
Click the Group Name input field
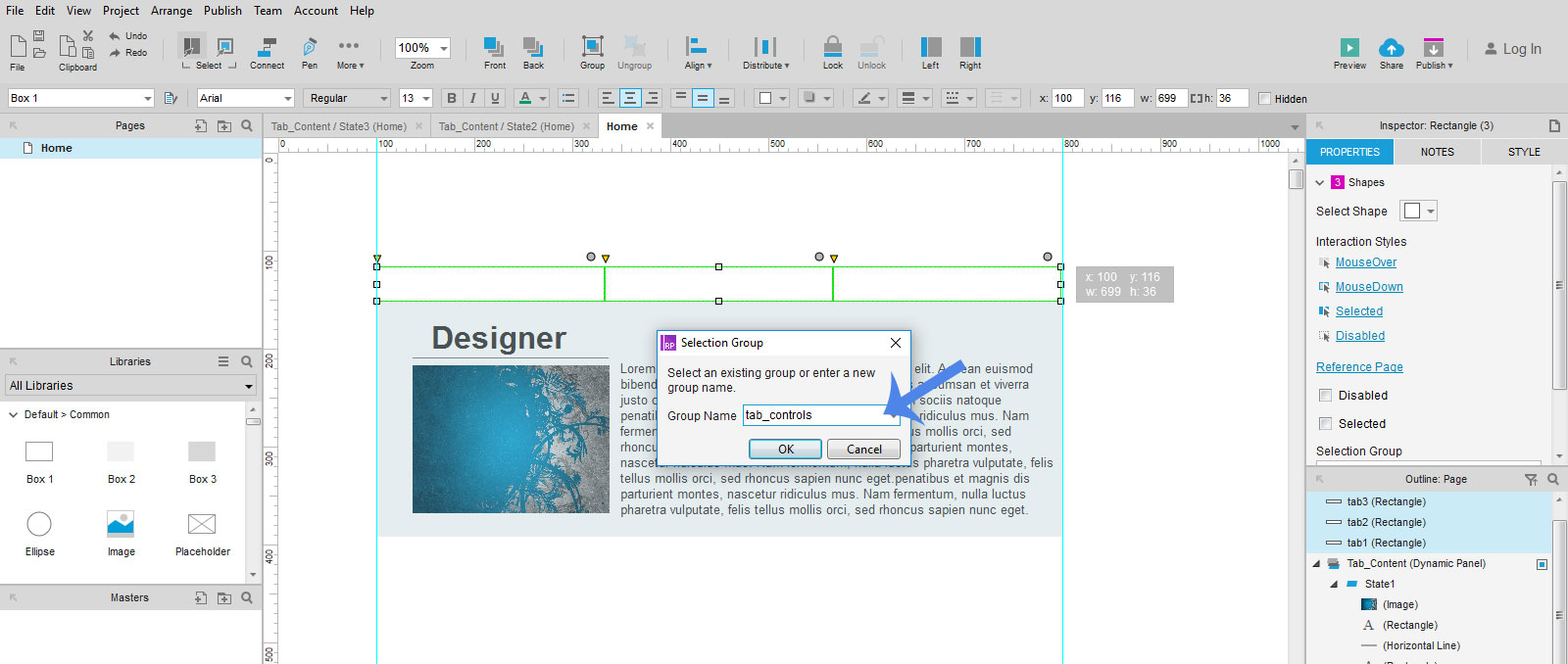tap(821, 415)
